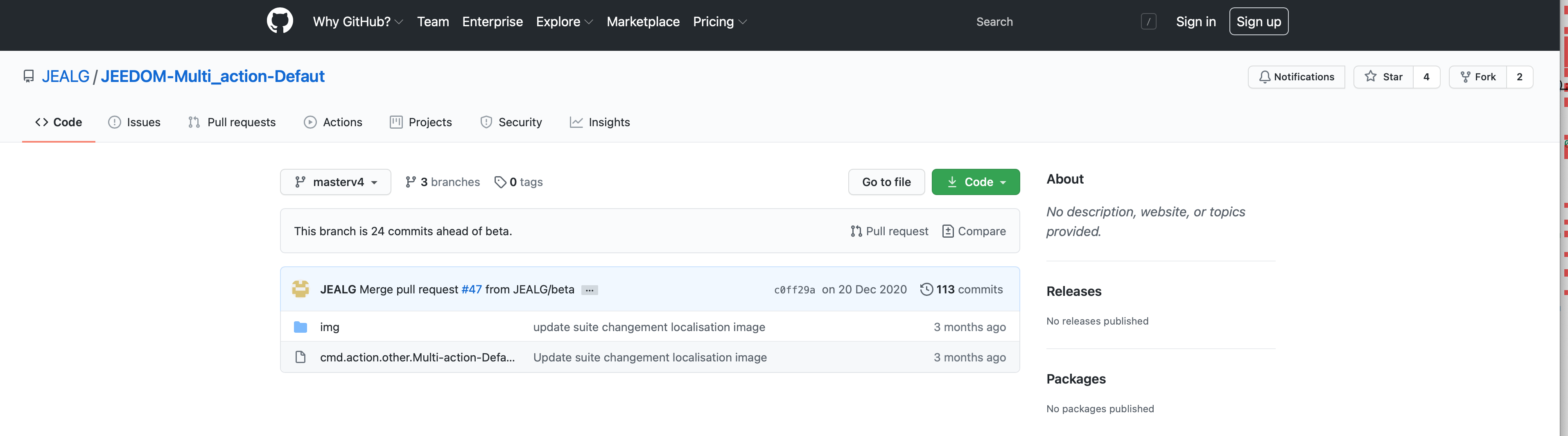Open the JEALG owner profile link
1568x436 pixels.
pos(66,77)
